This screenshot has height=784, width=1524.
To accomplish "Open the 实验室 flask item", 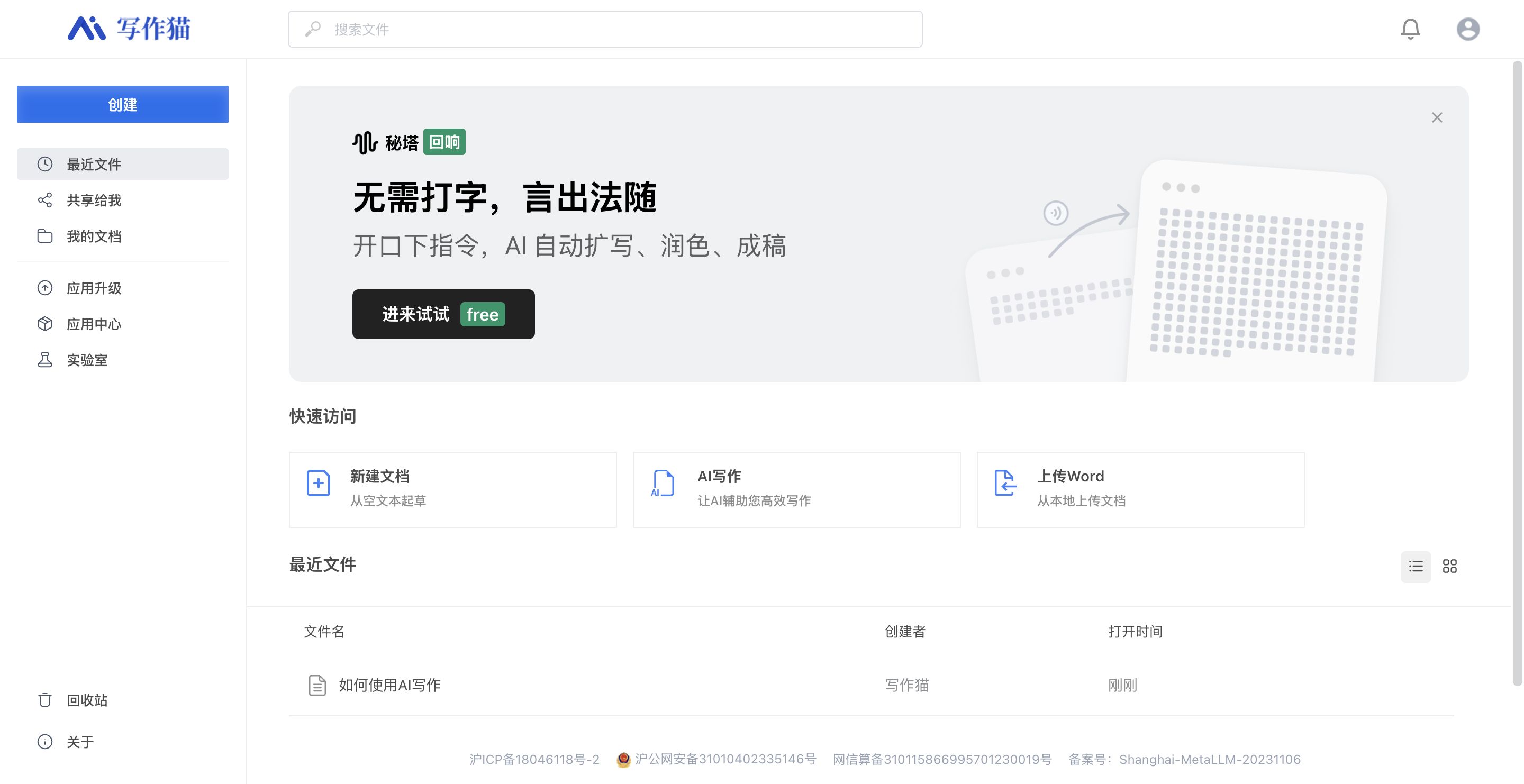I will pos(86,360).
